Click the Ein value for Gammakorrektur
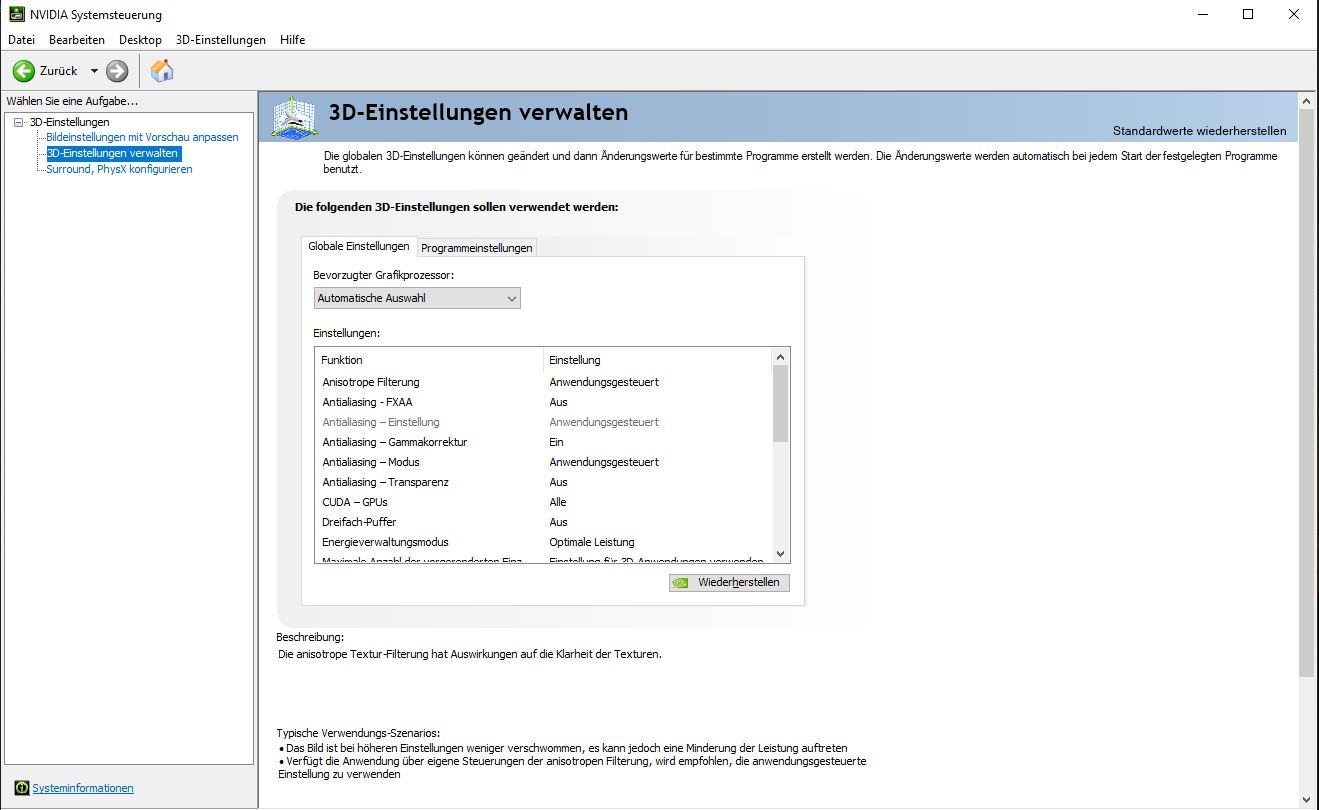1319x810 pixels. click(556, 442)
